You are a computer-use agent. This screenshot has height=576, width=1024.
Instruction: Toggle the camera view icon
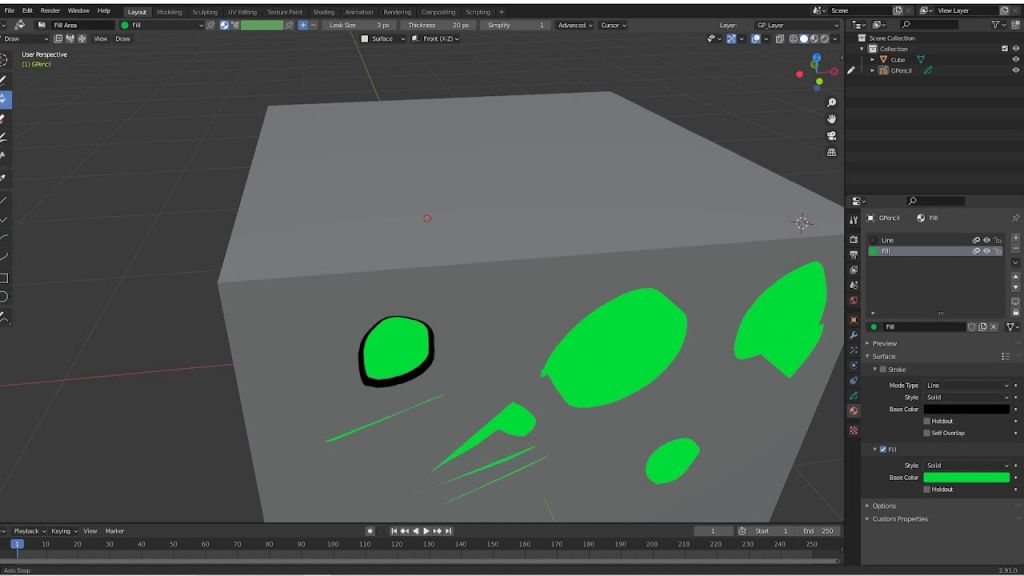pos(831,136)
